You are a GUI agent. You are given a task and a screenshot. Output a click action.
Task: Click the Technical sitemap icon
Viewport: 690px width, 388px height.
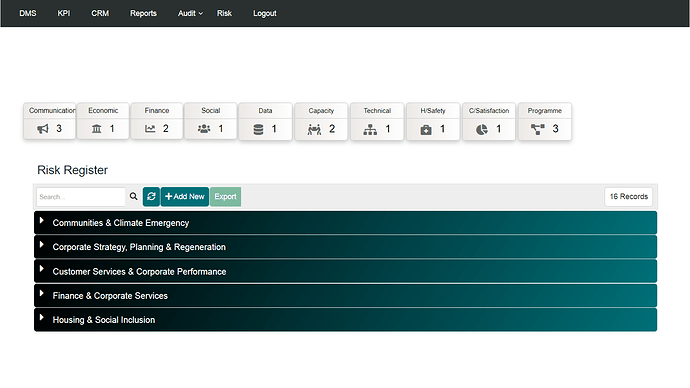tap(370, 129)
